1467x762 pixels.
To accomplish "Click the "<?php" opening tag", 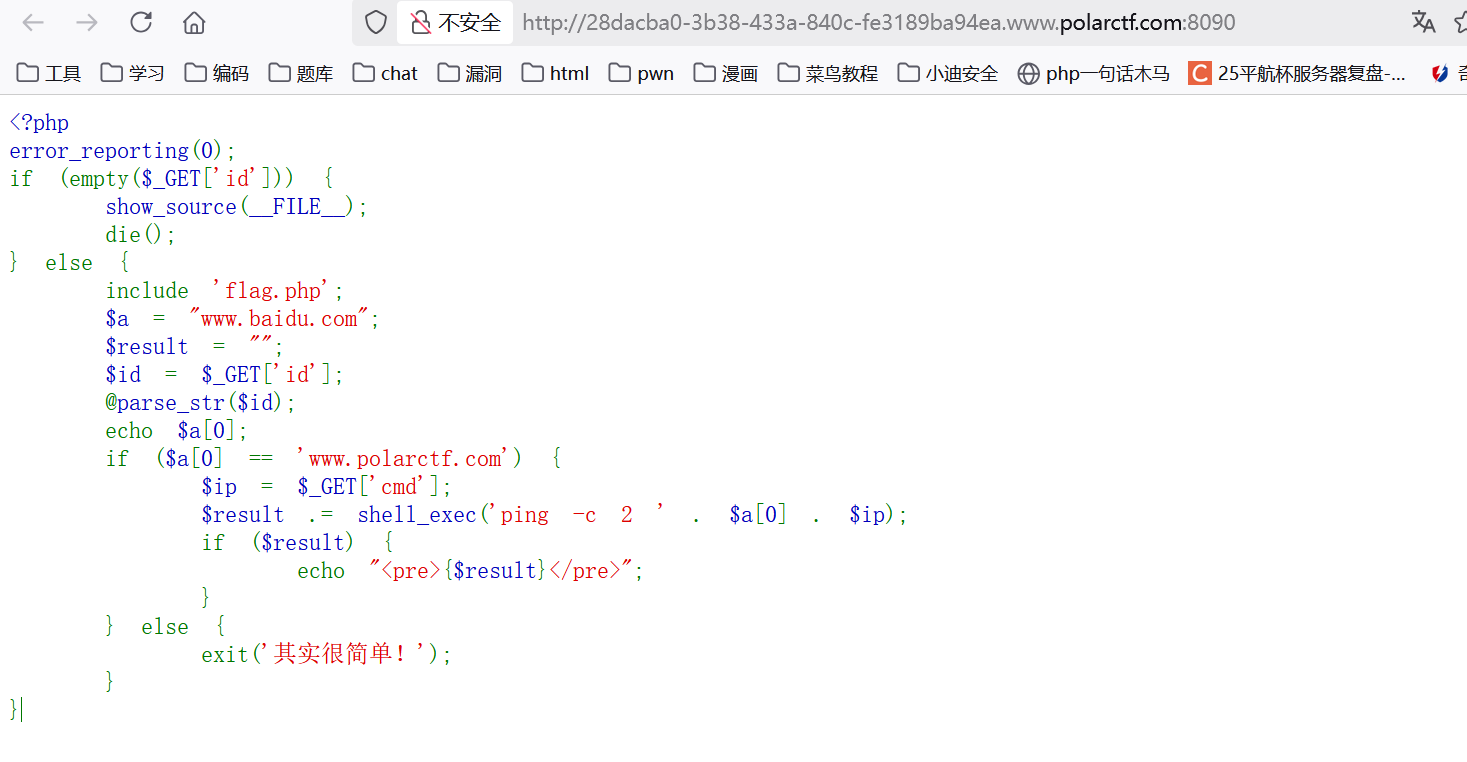I will [39, 123].
